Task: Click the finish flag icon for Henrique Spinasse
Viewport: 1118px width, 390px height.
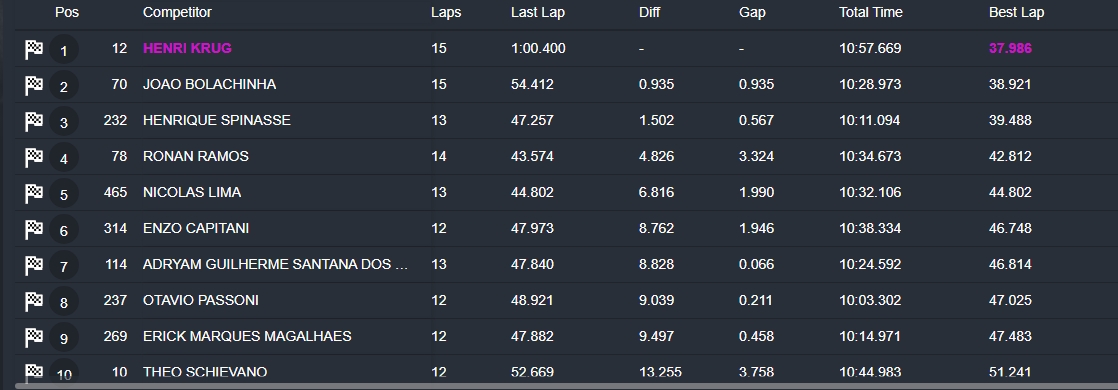Action: point(34,121)
